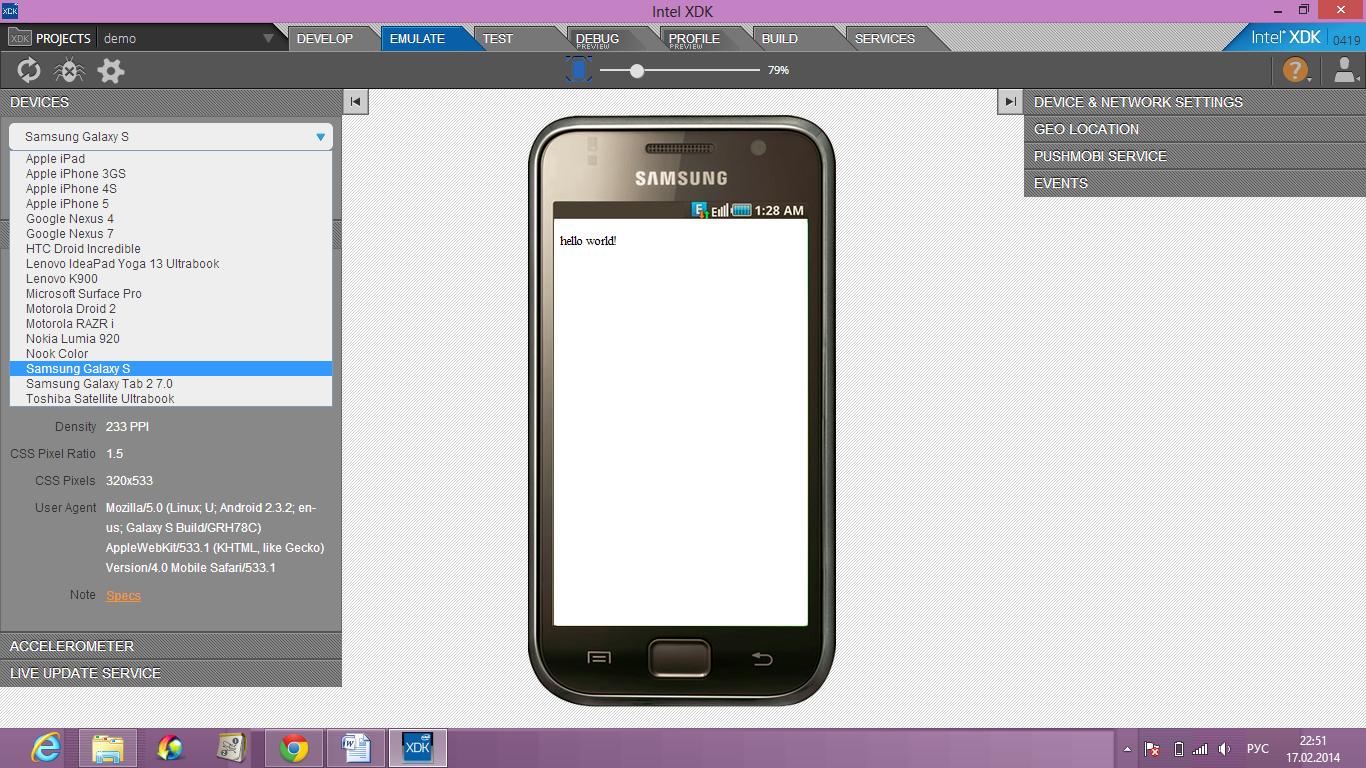Select Apple iPad from device list
Viewport: 1366px width, 768px height.
171,159
